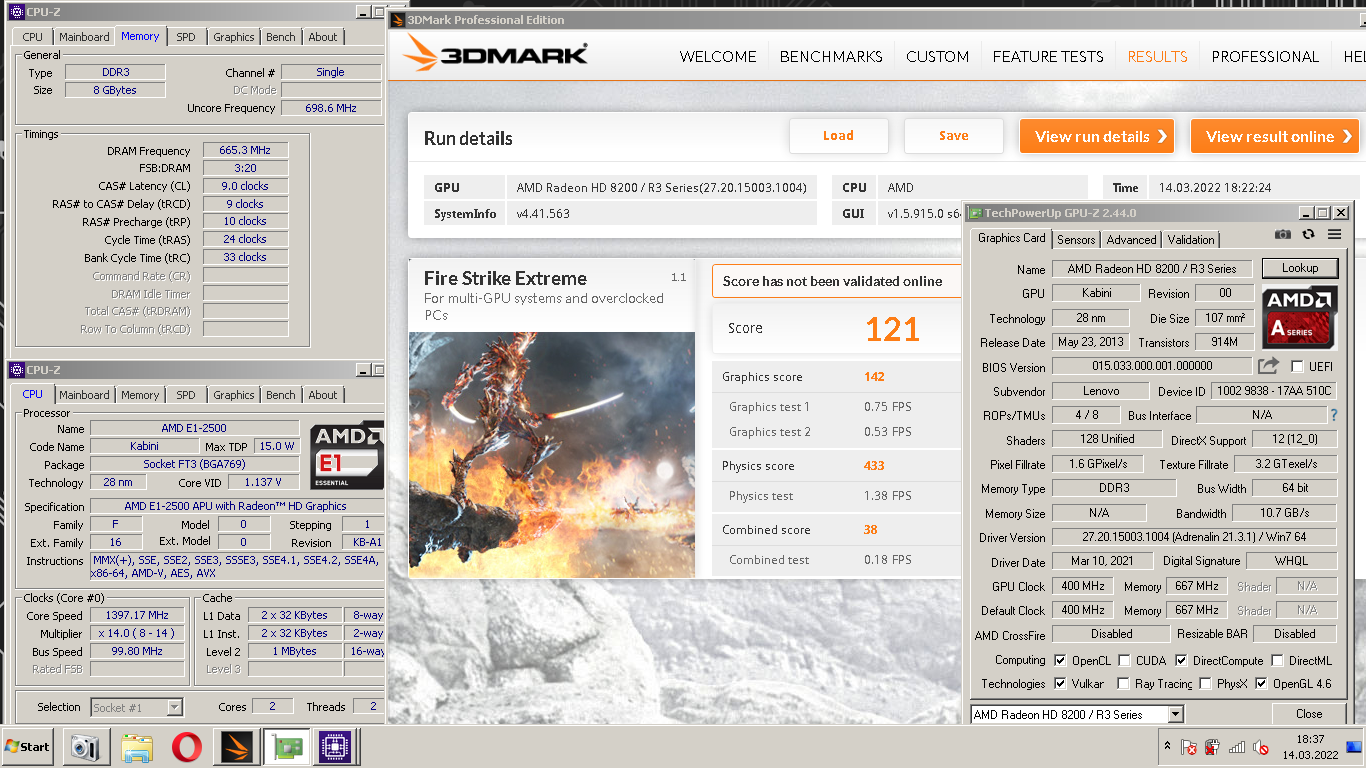
Task: Toggle the OpenGL 4.6 checkbox
Action: [1262, 684]
